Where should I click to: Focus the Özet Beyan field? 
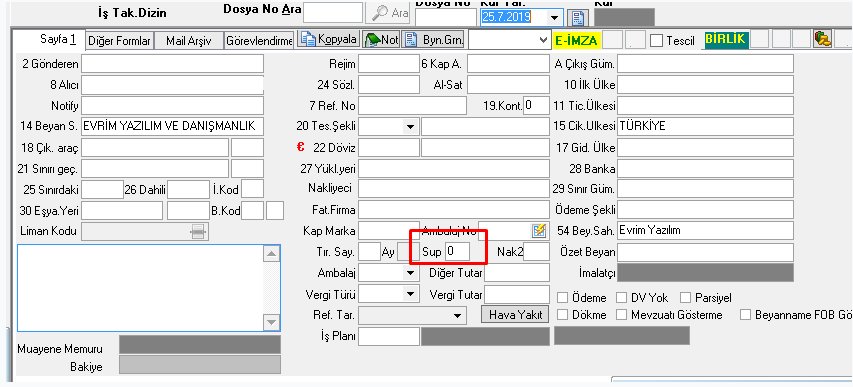(705, 252)
